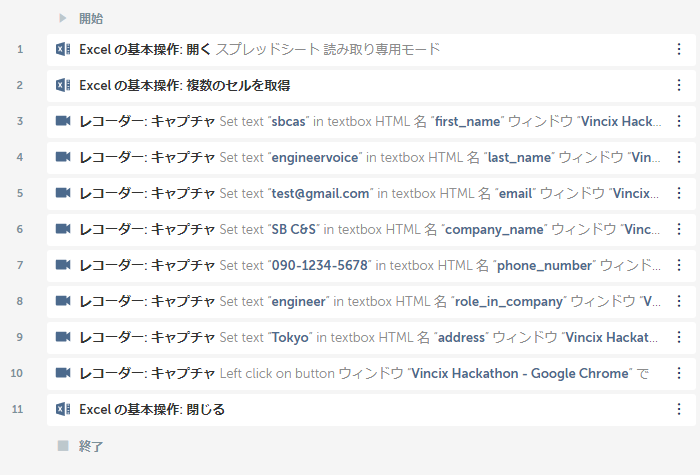Click the Start play triangle icon
The width and height of the screenshot is (700, 475).
click(63, 18)
